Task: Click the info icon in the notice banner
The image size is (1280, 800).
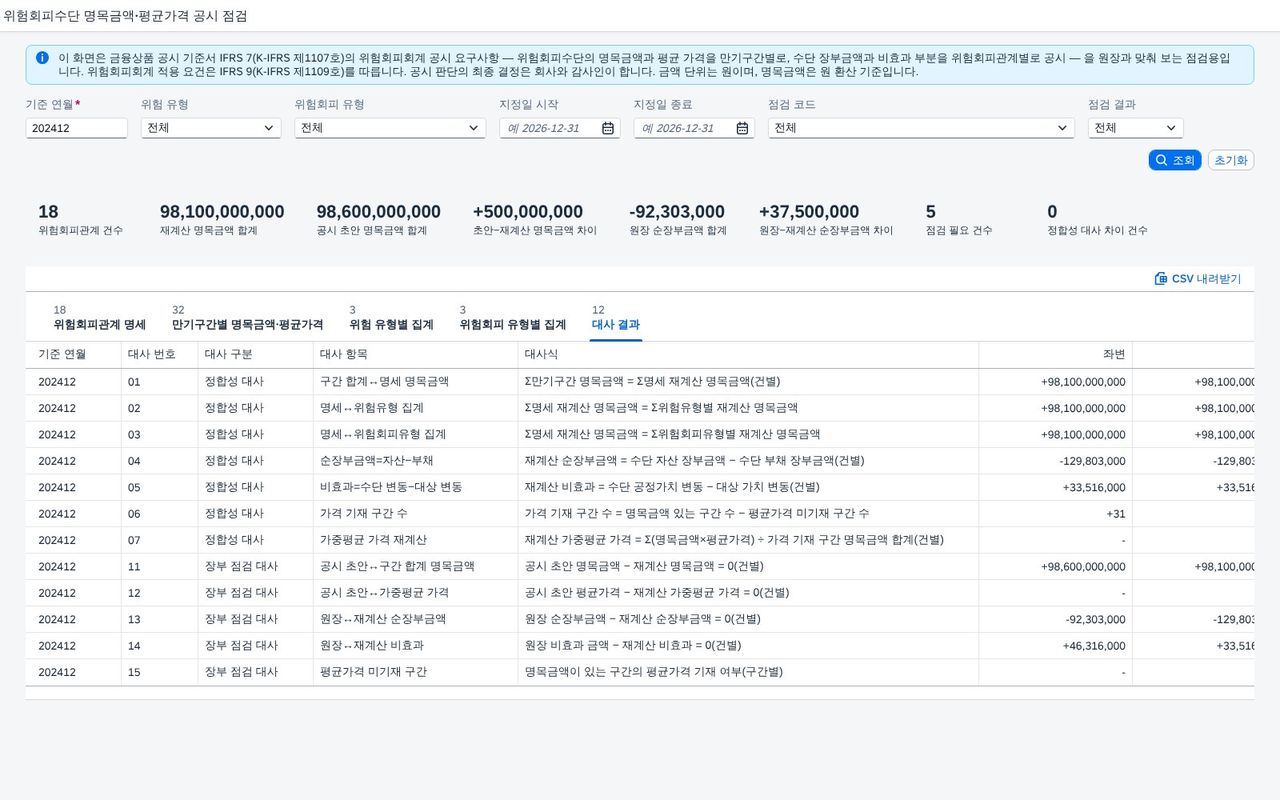Action: (42, 58)
